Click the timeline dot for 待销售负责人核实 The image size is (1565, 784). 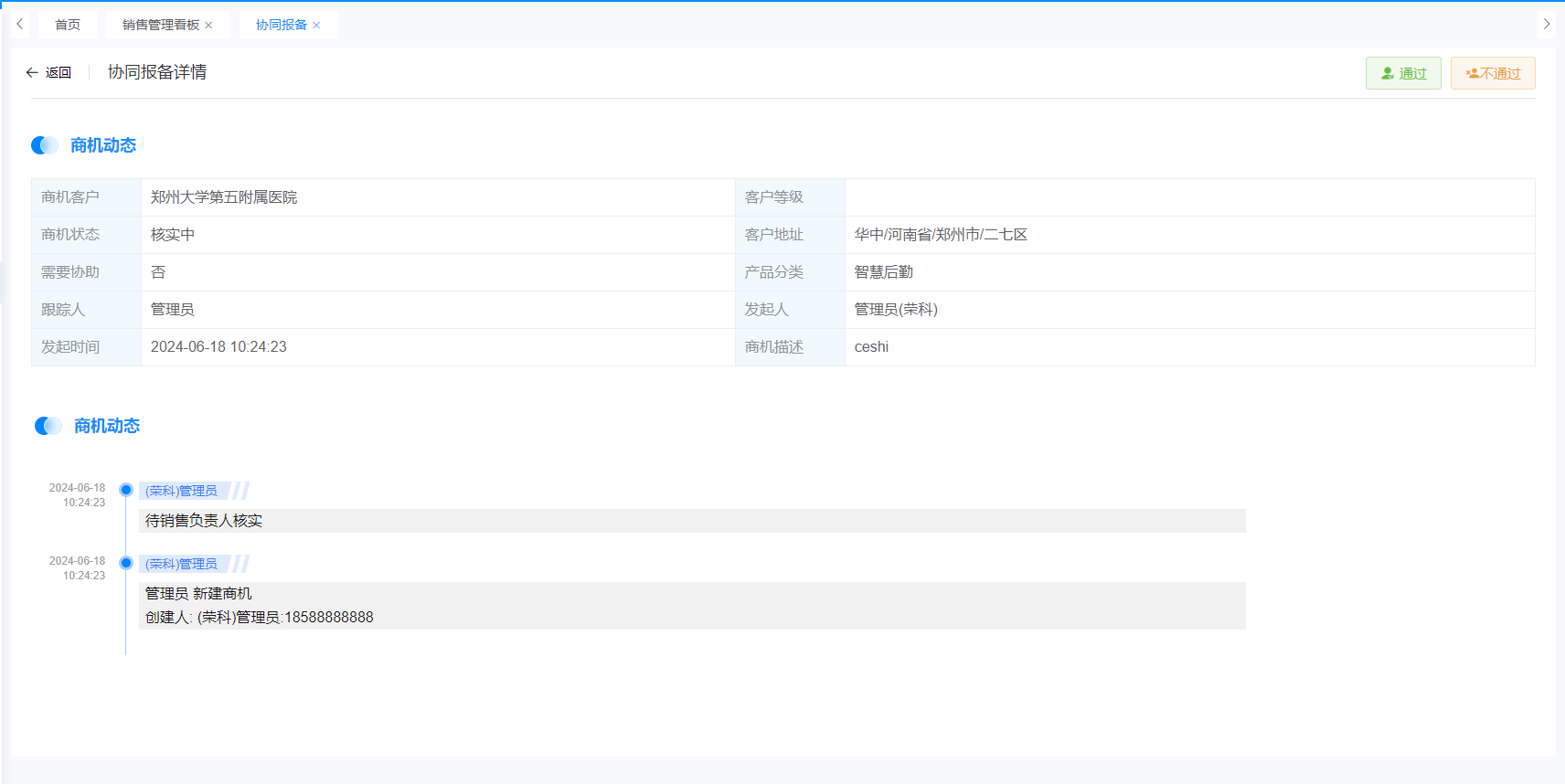pos(126,490)
